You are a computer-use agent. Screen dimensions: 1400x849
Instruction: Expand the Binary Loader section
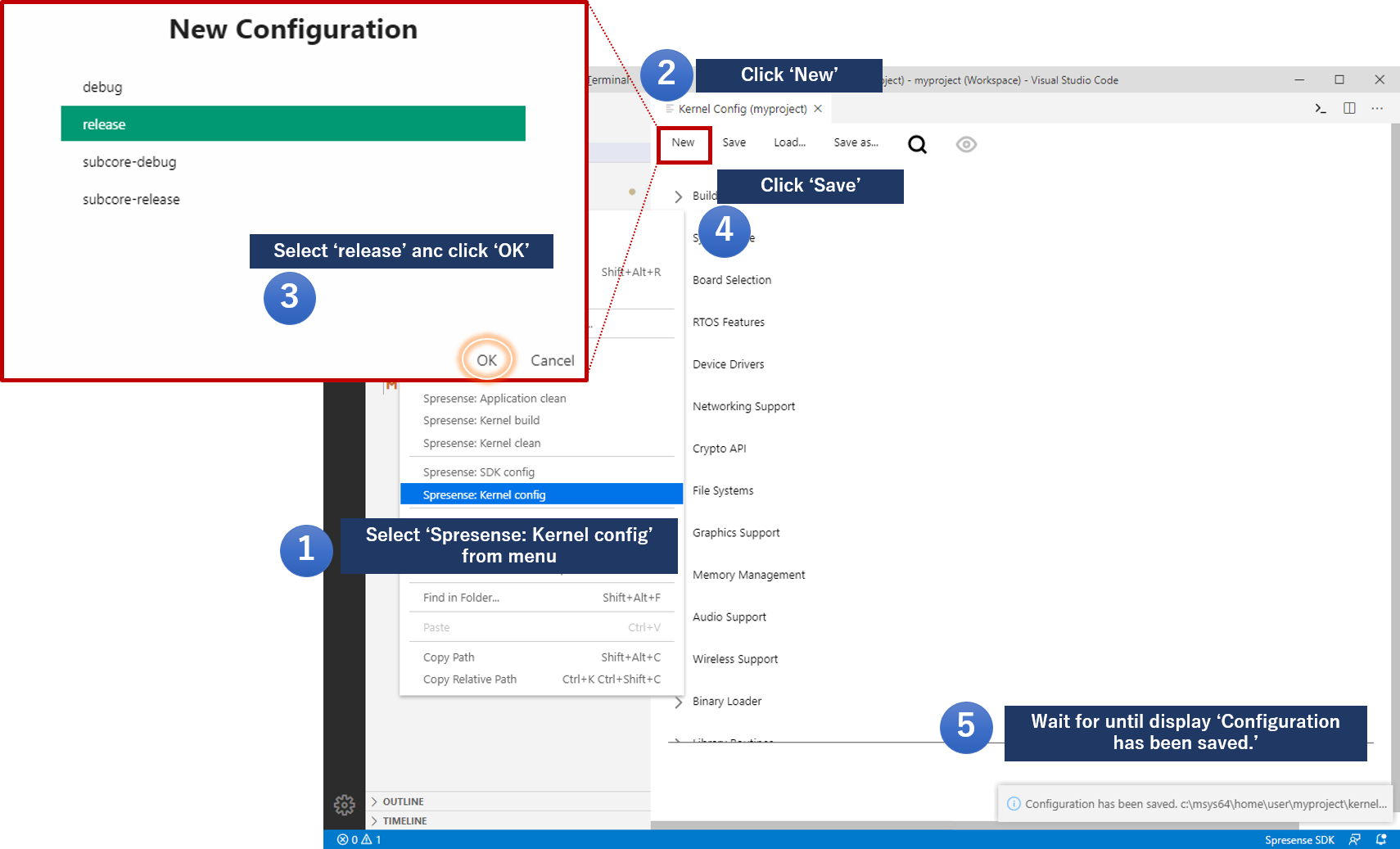tap(678, 702)
